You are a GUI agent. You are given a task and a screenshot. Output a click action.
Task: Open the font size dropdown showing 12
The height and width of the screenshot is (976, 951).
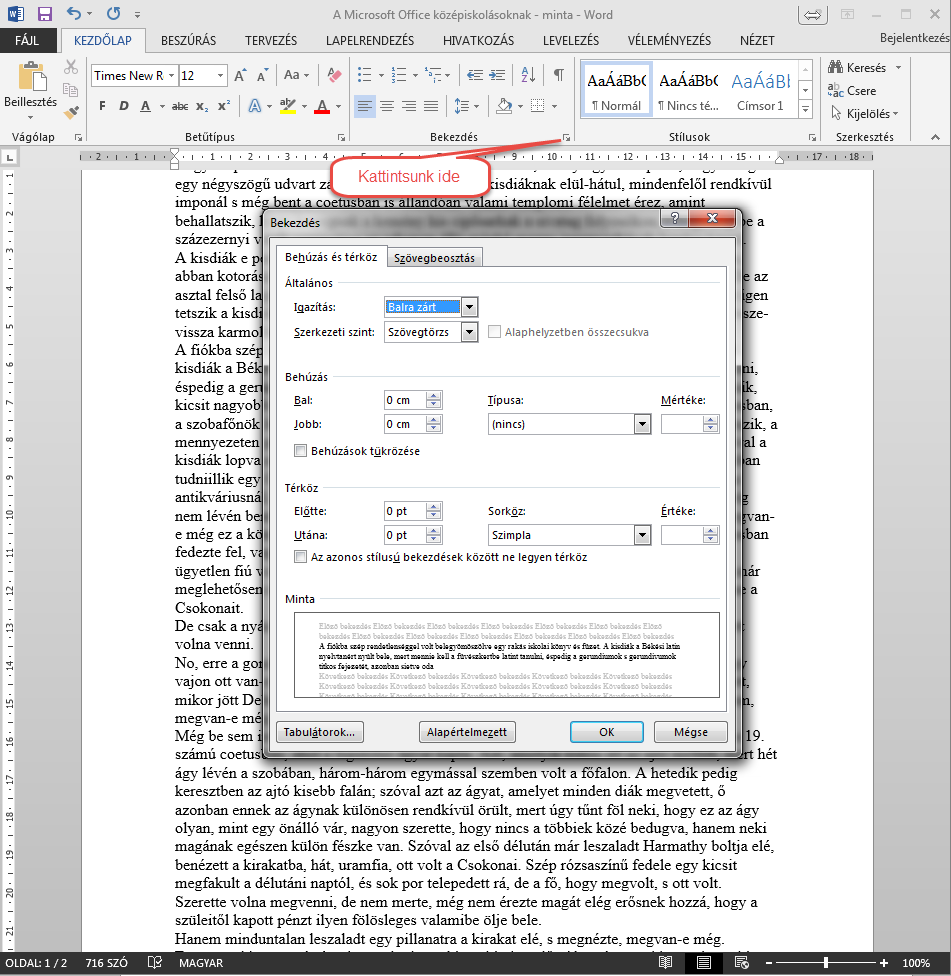tap(220, 76)
